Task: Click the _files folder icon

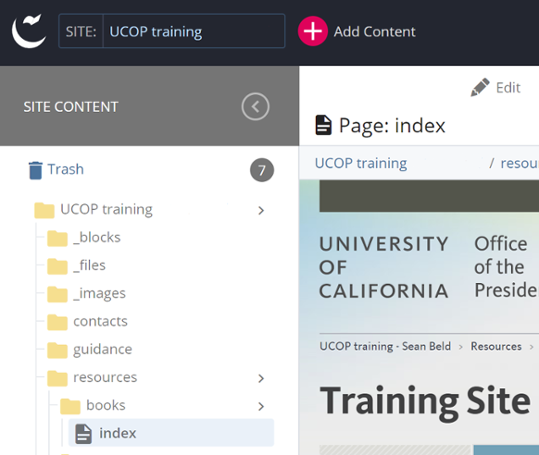Action: 57,266
